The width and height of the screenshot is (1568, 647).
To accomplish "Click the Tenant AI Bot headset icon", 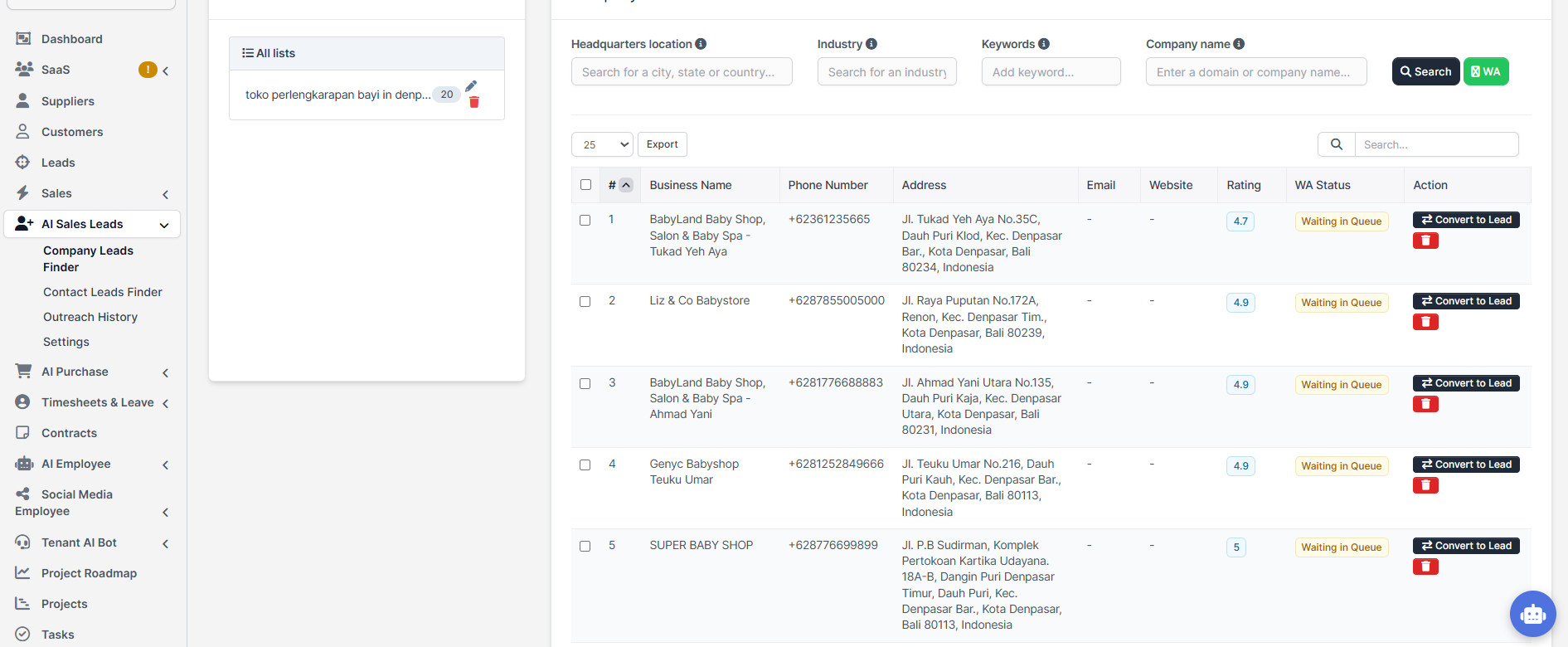I will [x=23, y=542].
